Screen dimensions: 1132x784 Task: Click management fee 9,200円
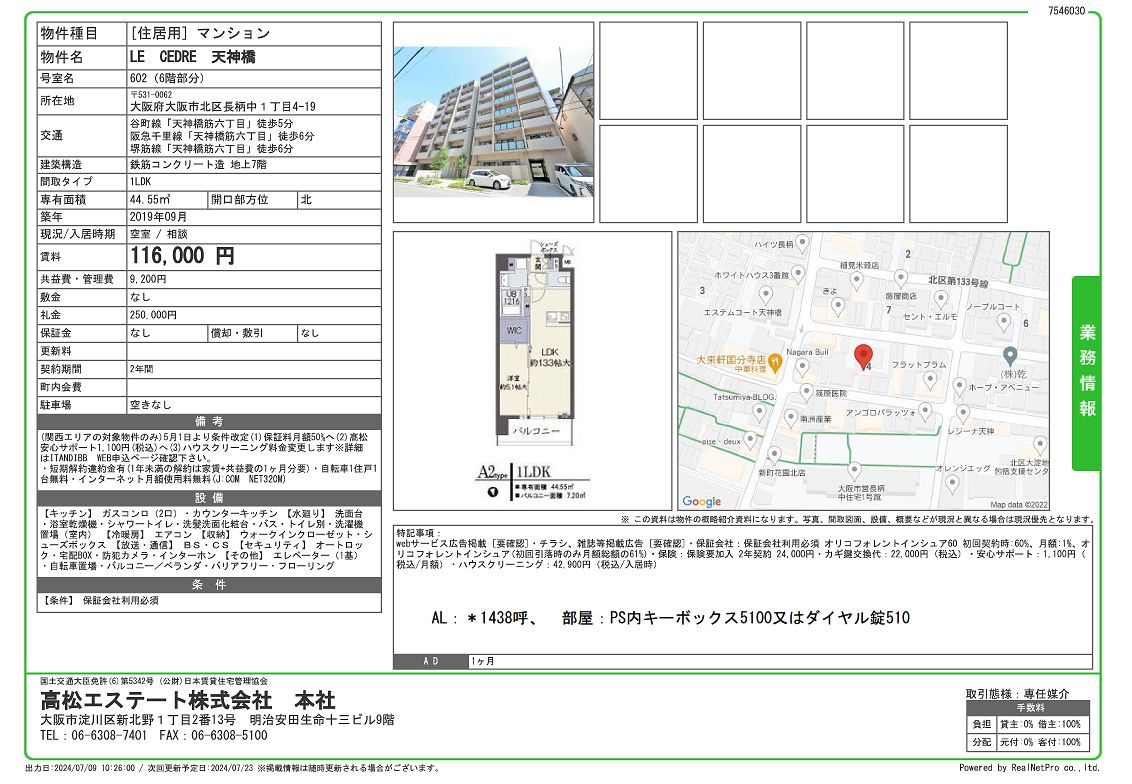point(148,279)
